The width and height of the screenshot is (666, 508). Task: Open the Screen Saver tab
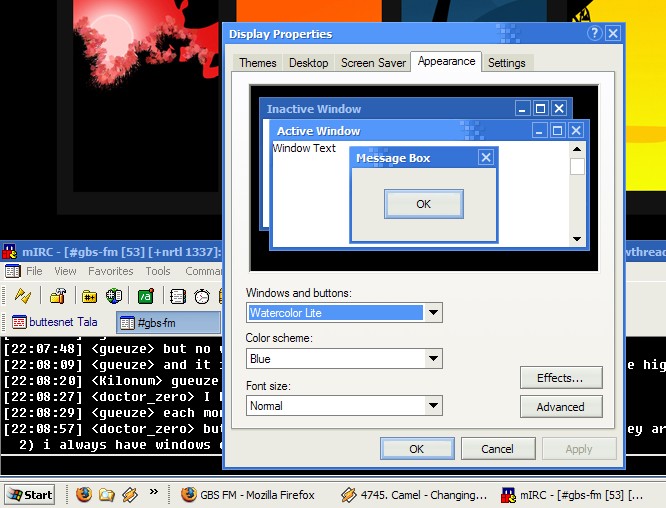373,63
